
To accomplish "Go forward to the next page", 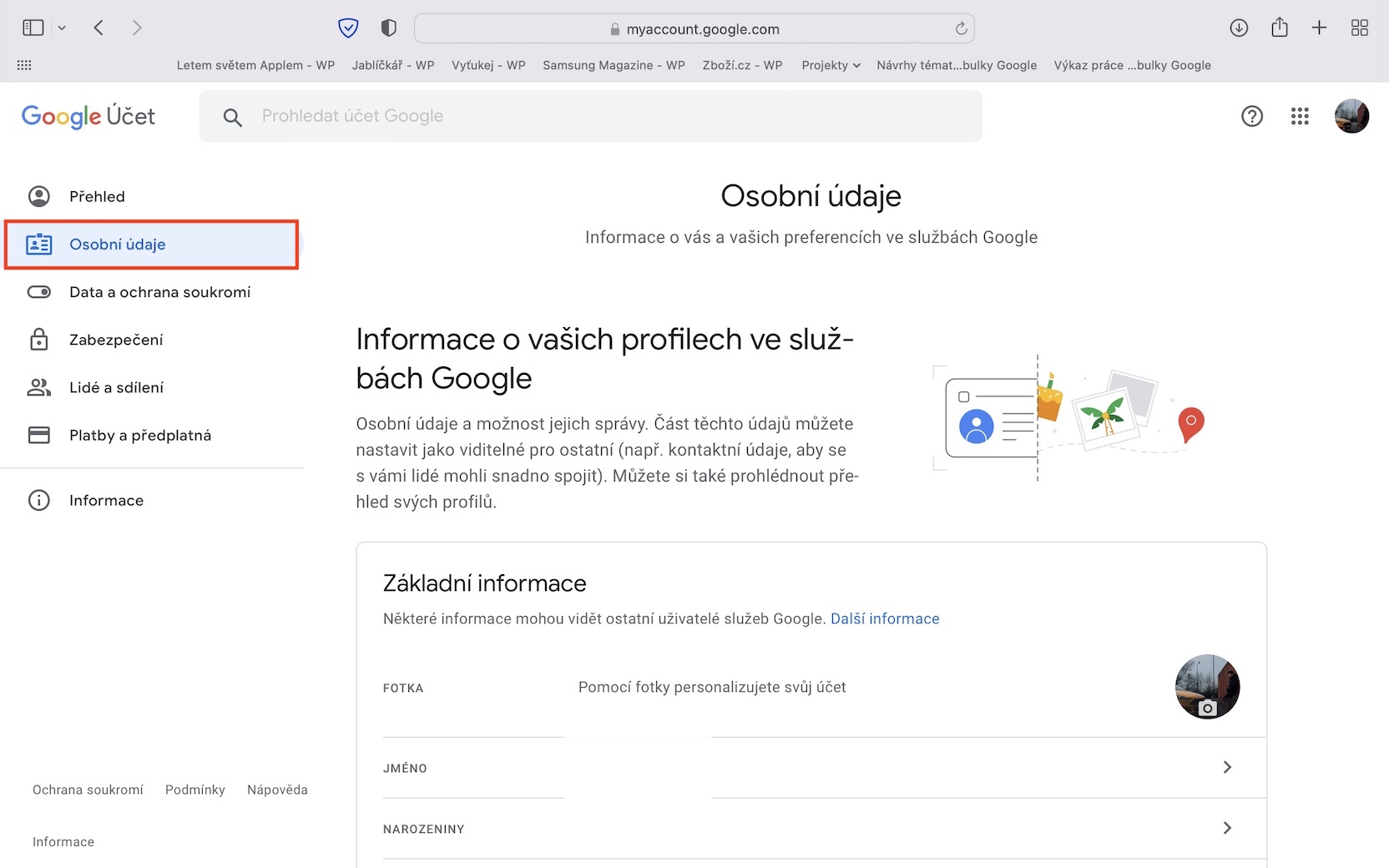I will coord(137,28).
